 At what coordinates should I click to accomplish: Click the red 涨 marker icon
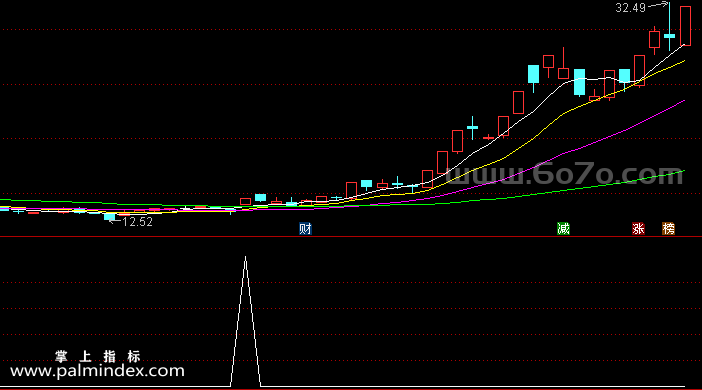(638, 229)
